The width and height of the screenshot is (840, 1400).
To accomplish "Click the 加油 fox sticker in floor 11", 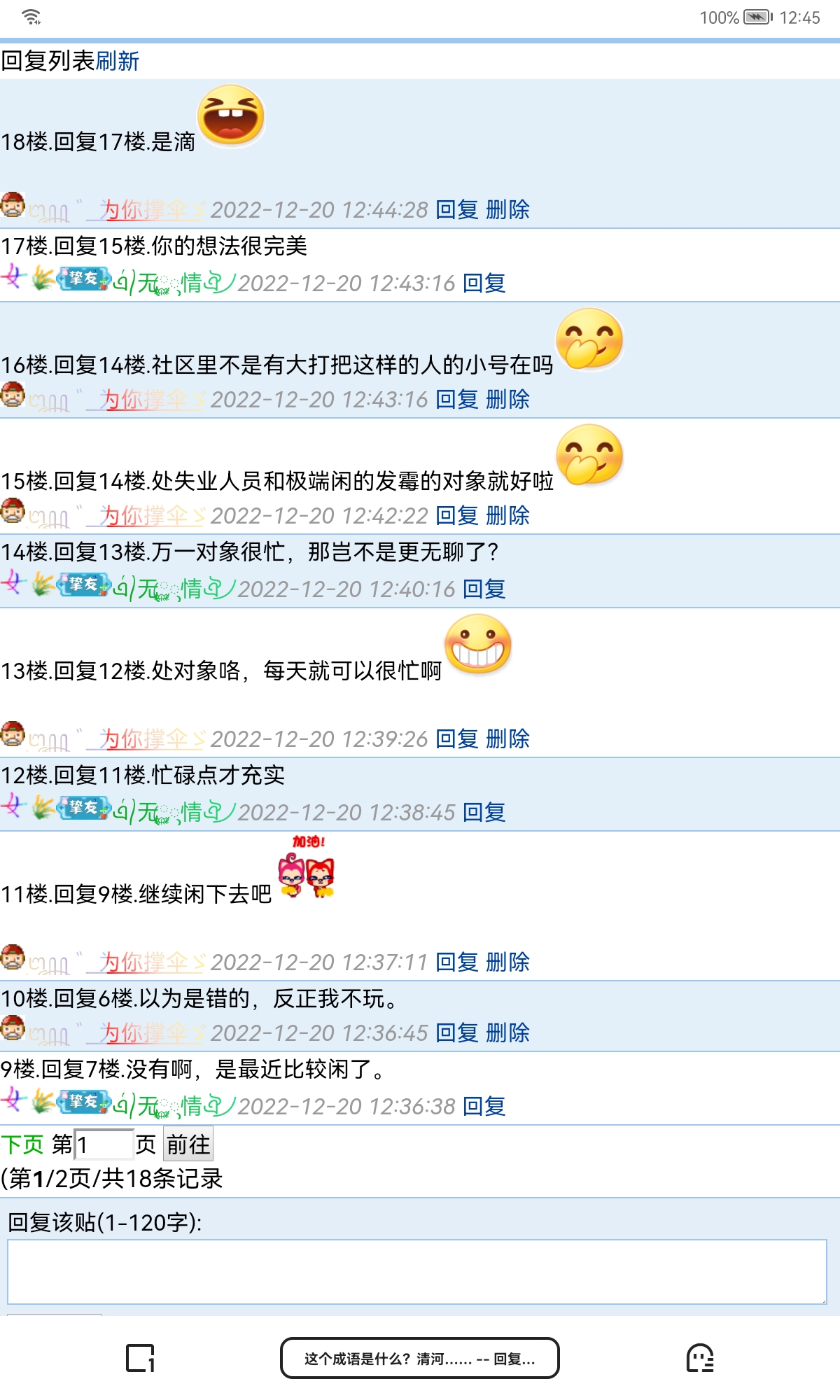I will pos(307,867).
